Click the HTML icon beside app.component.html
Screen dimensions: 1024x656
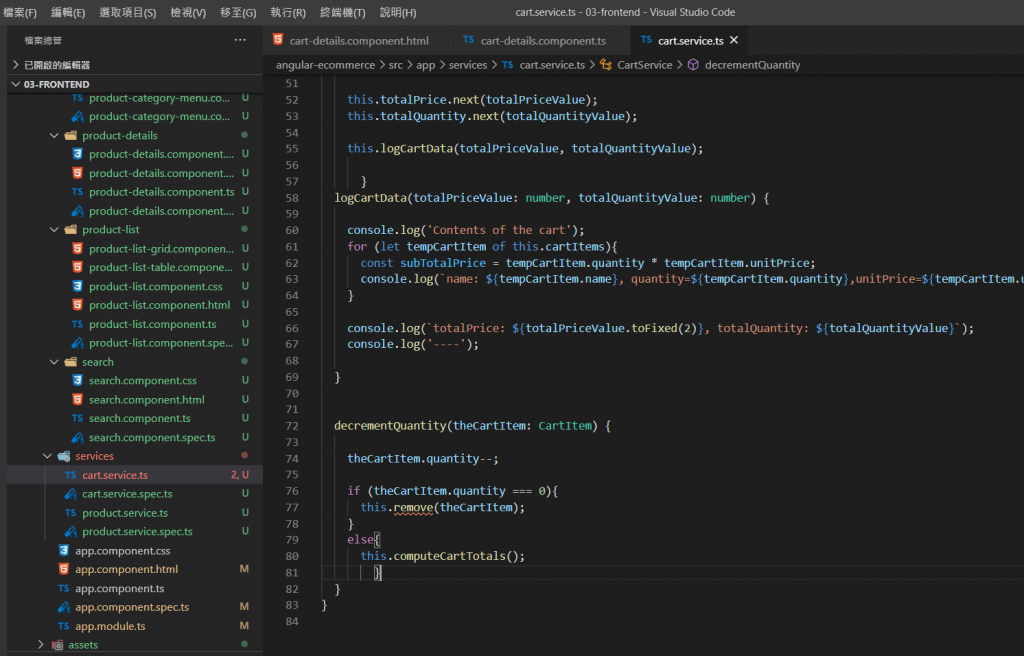coord(64,570)
